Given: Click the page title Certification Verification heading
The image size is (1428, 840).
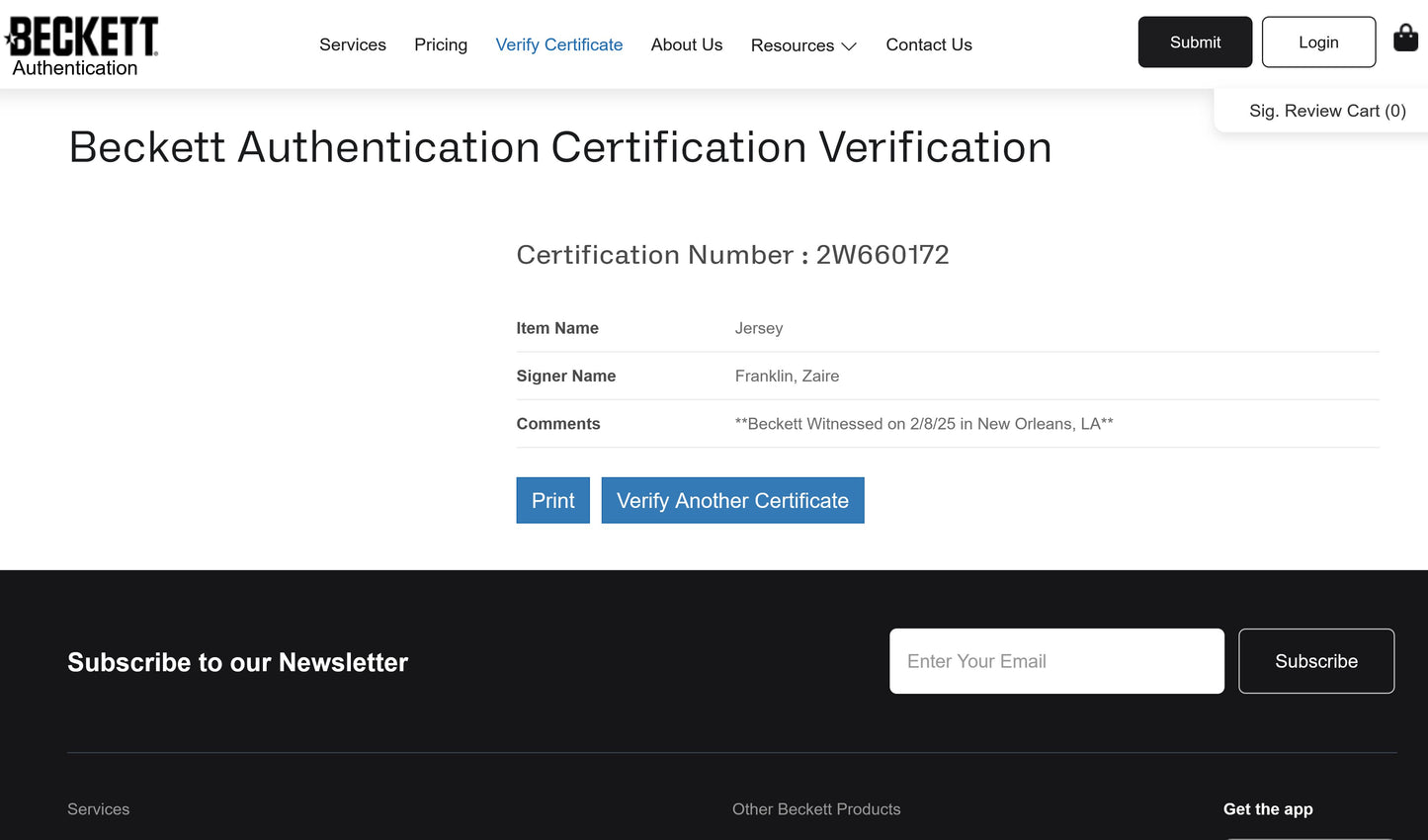Looking at the screenshot, I should point(560,147).
